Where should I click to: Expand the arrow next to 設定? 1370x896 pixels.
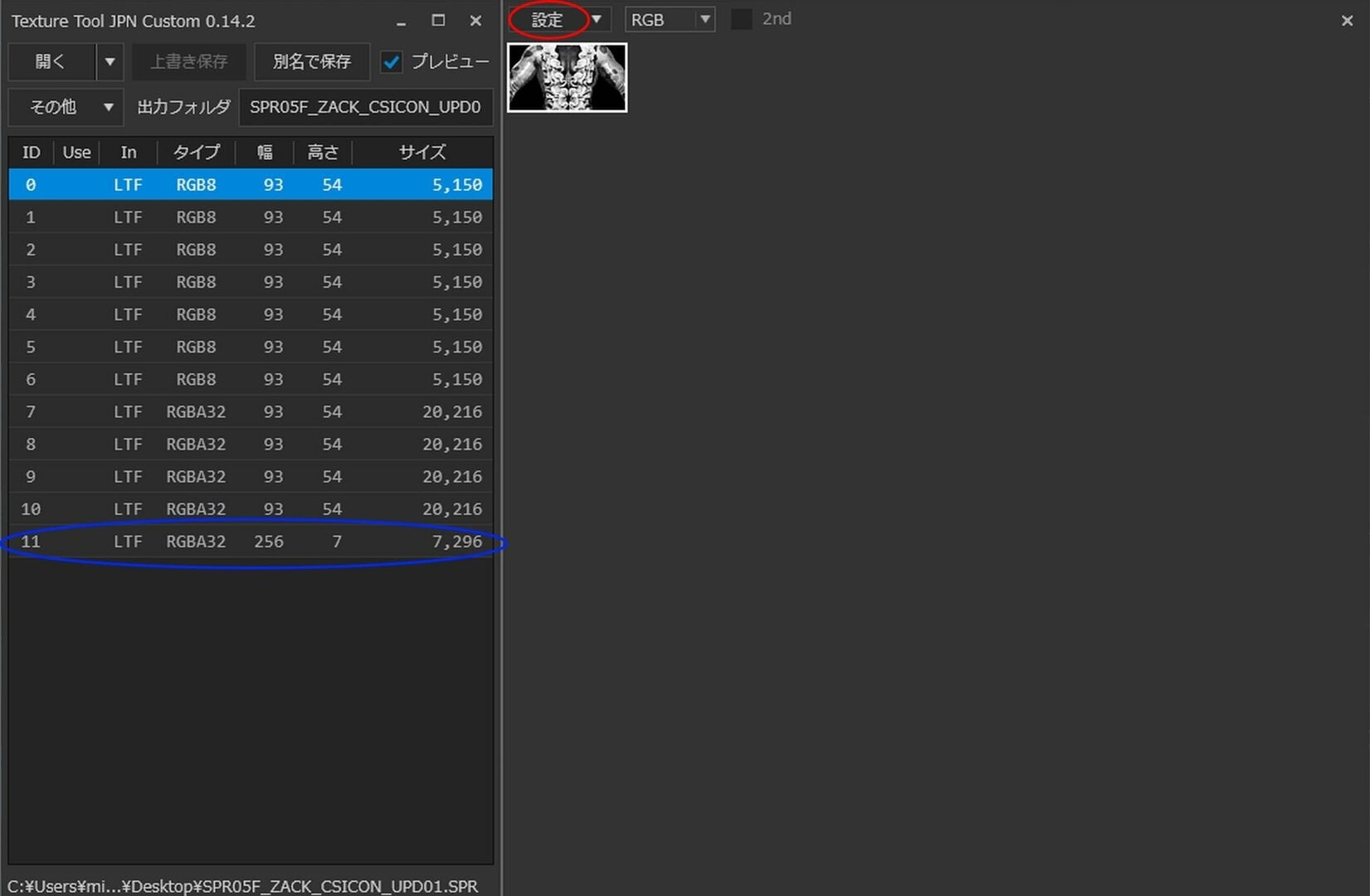(596, 19)
